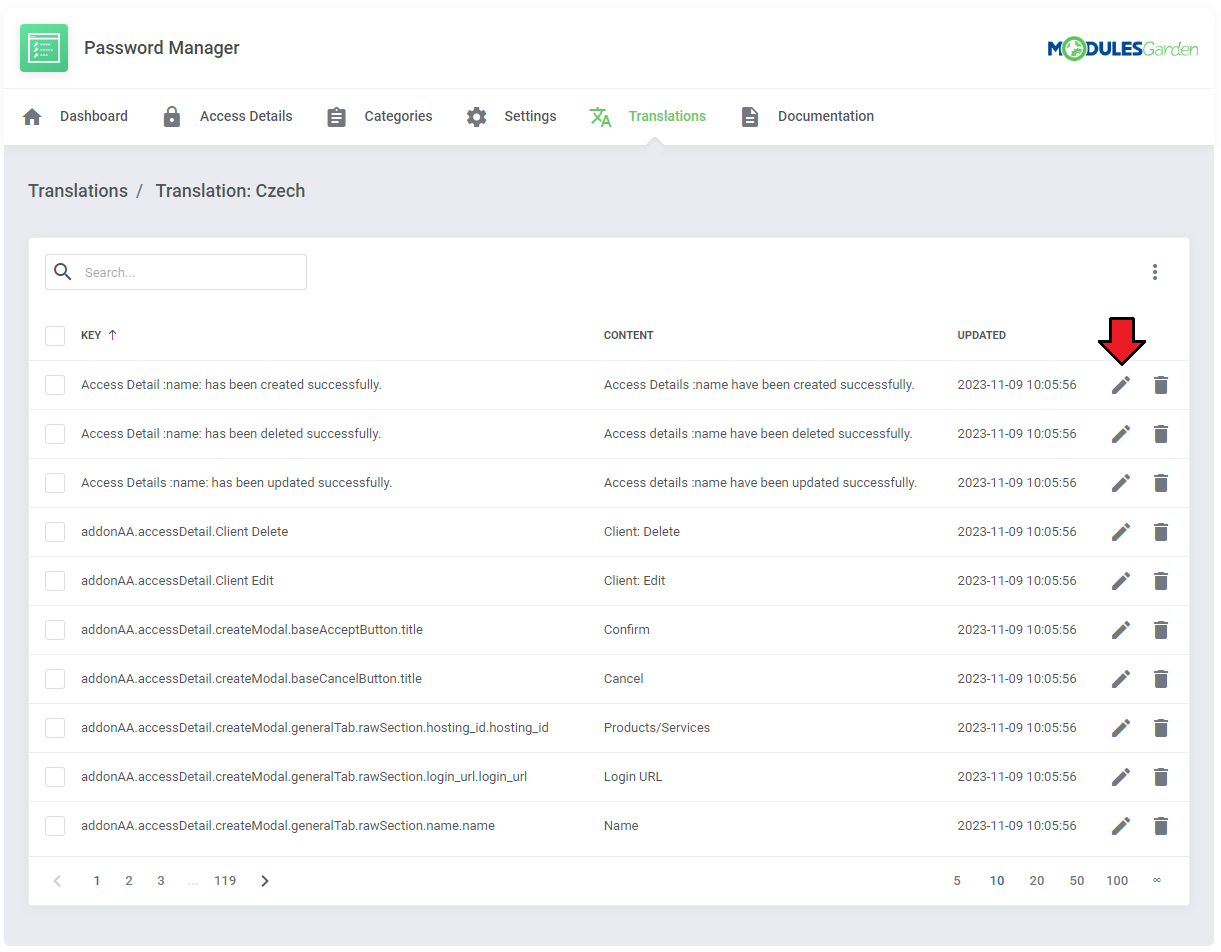Jump to page 3 in pagination
1221x952 pixels.
[161, 881]
